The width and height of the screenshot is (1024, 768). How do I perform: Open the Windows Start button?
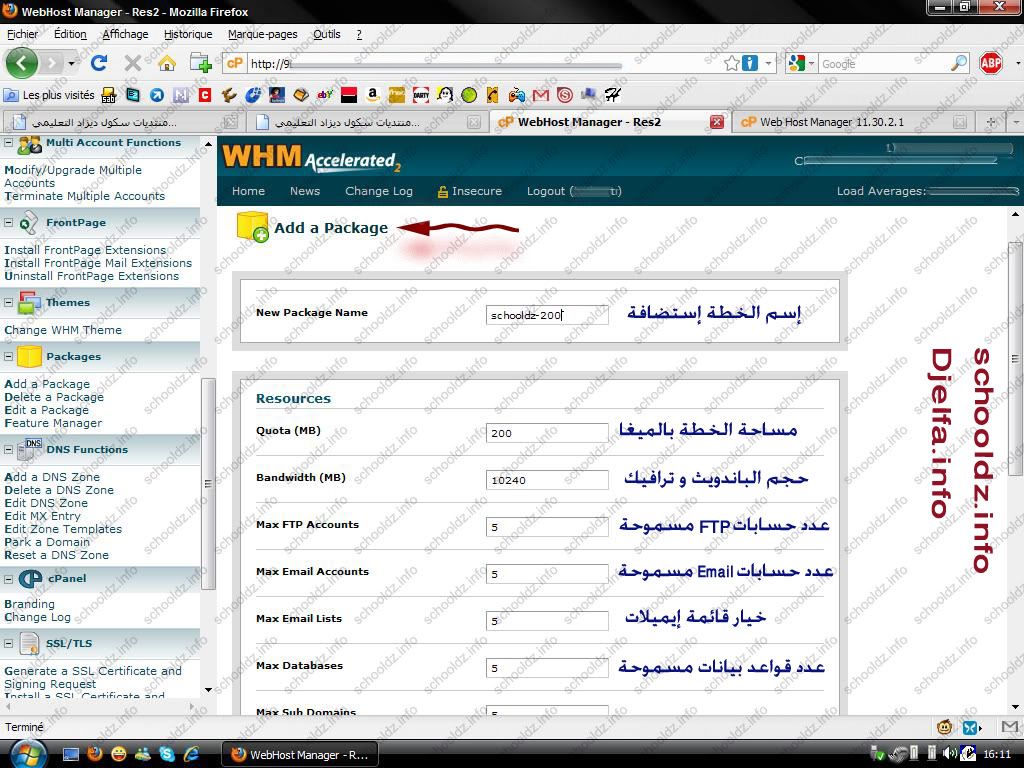(27, 754)
